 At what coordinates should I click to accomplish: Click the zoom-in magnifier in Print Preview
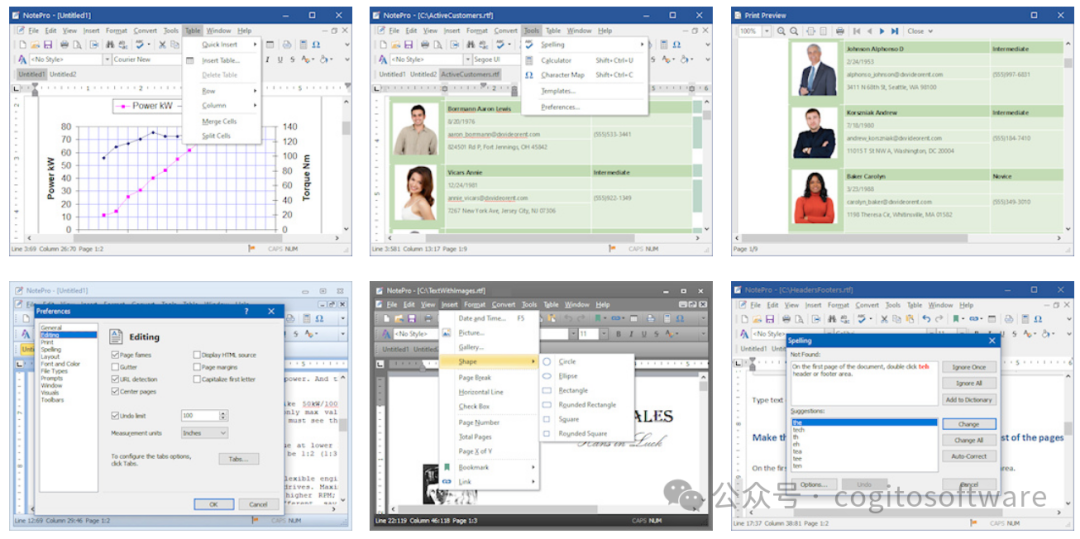click(781, 31)
